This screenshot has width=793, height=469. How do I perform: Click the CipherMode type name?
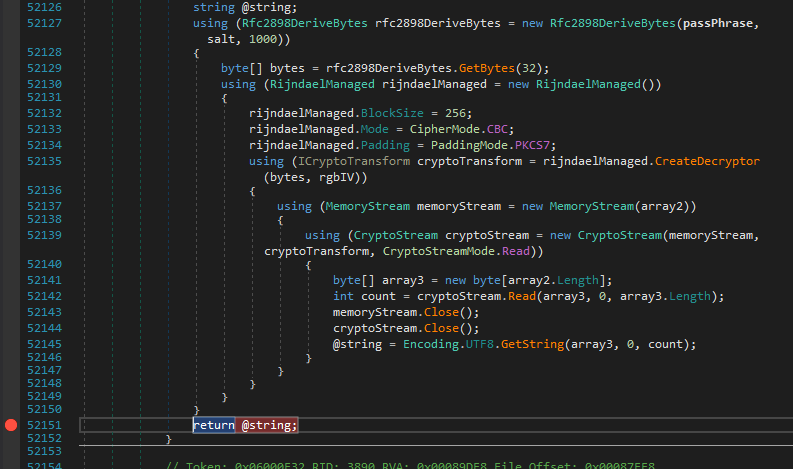click(445, 130)
